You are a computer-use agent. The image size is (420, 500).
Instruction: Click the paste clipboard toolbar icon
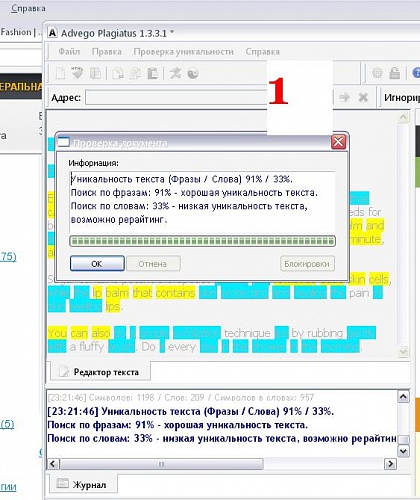(152, 73)
